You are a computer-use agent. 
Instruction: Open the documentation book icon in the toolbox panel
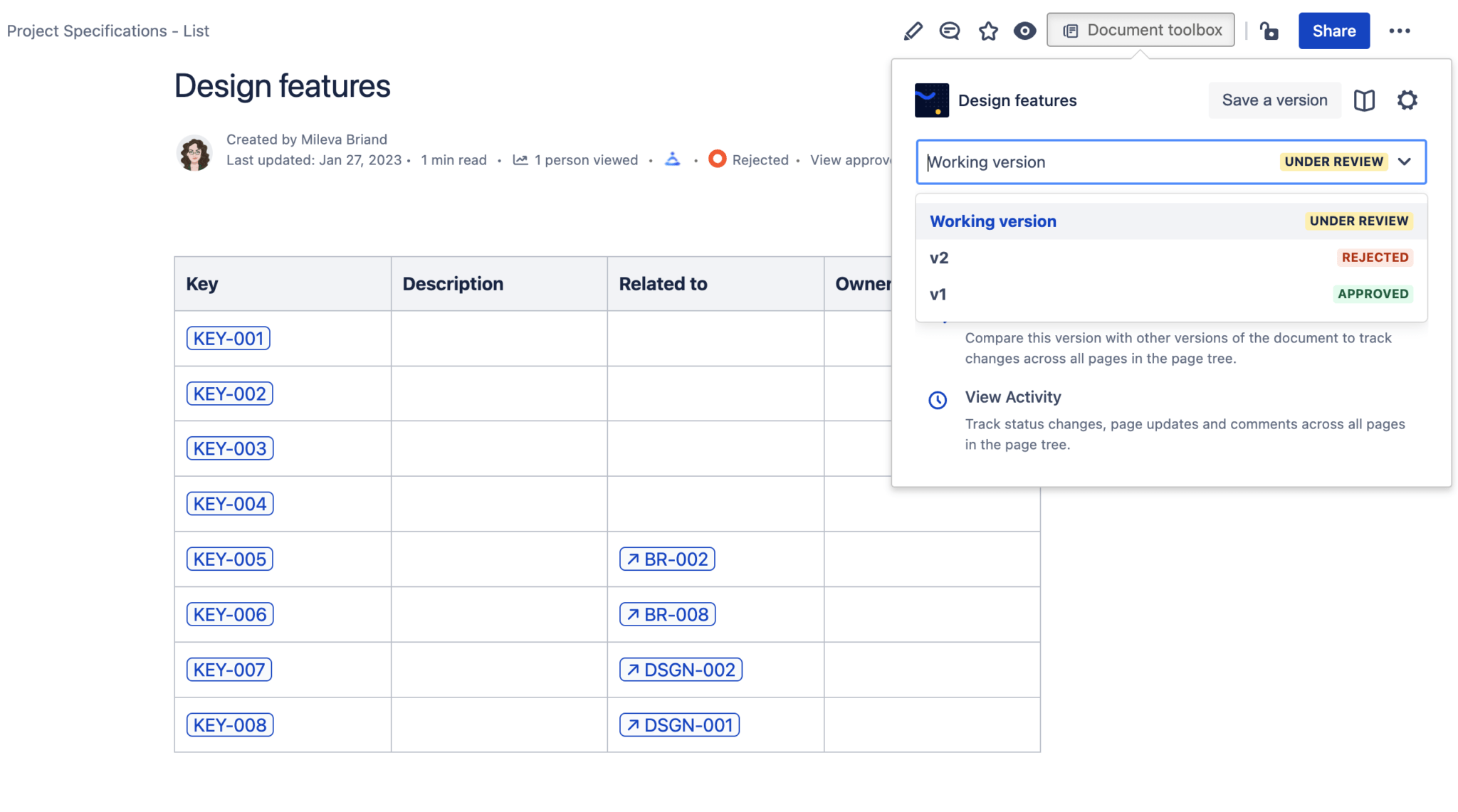tap(1365, 100)
